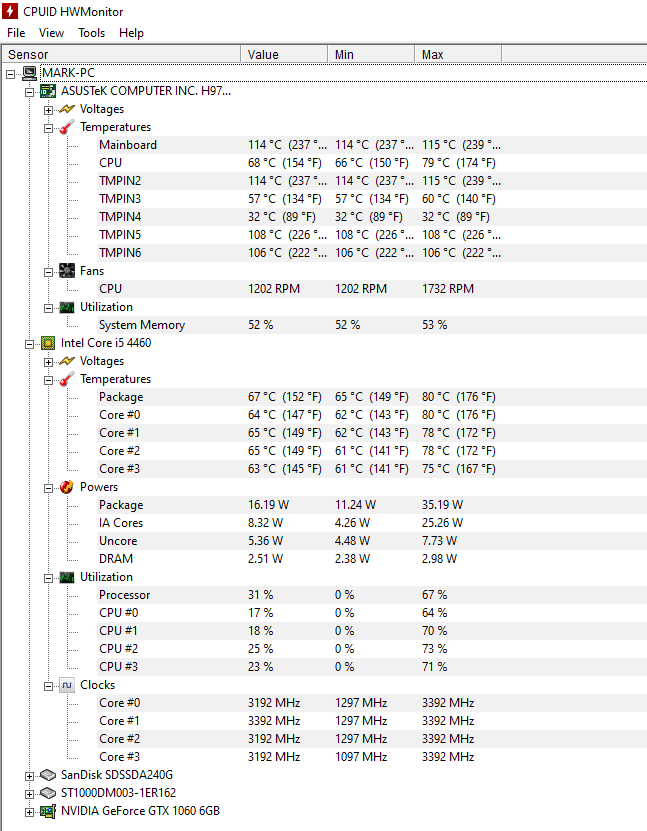Click the NVIDIA GeForce GTX 1060 icon
This screenshot has width=647, height=831.
coord(47,811)
